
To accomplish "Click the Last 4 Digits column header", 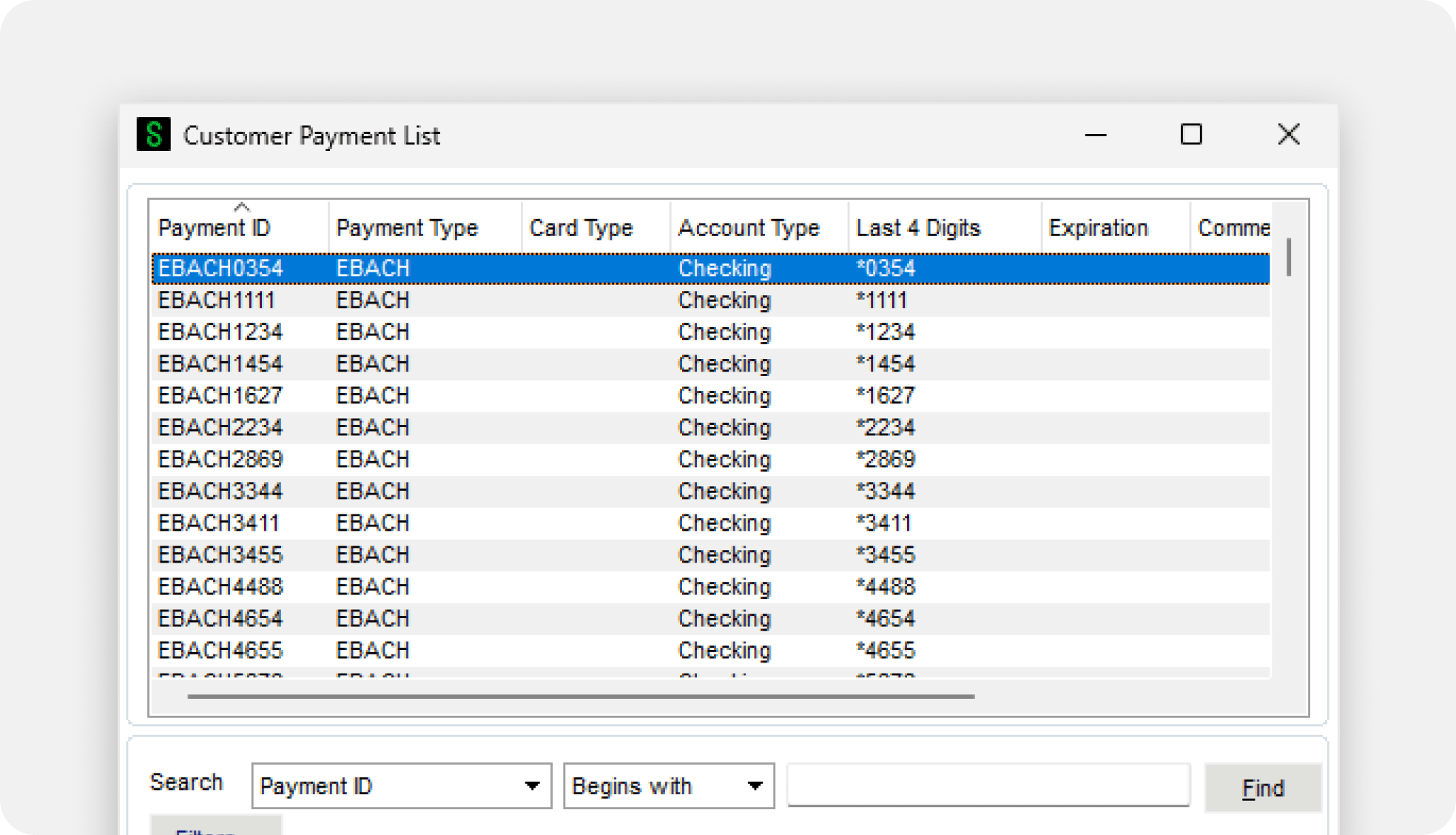I will coord(917,228).
